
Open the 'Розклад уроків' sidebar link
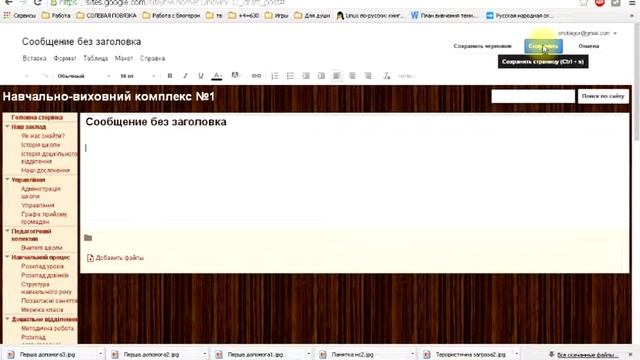(42, 267)
